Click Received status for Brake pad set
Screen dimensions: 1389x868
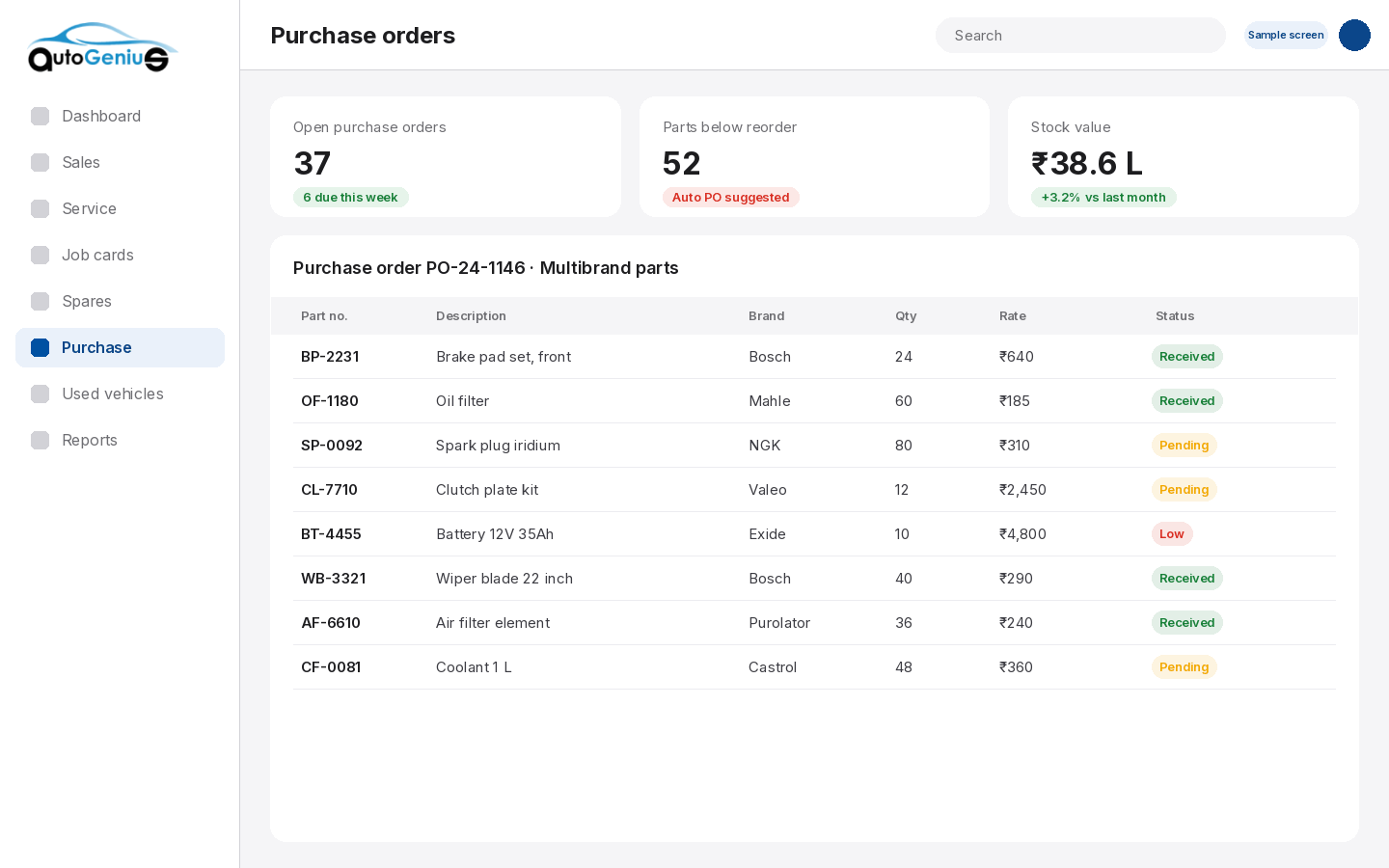1187,357
